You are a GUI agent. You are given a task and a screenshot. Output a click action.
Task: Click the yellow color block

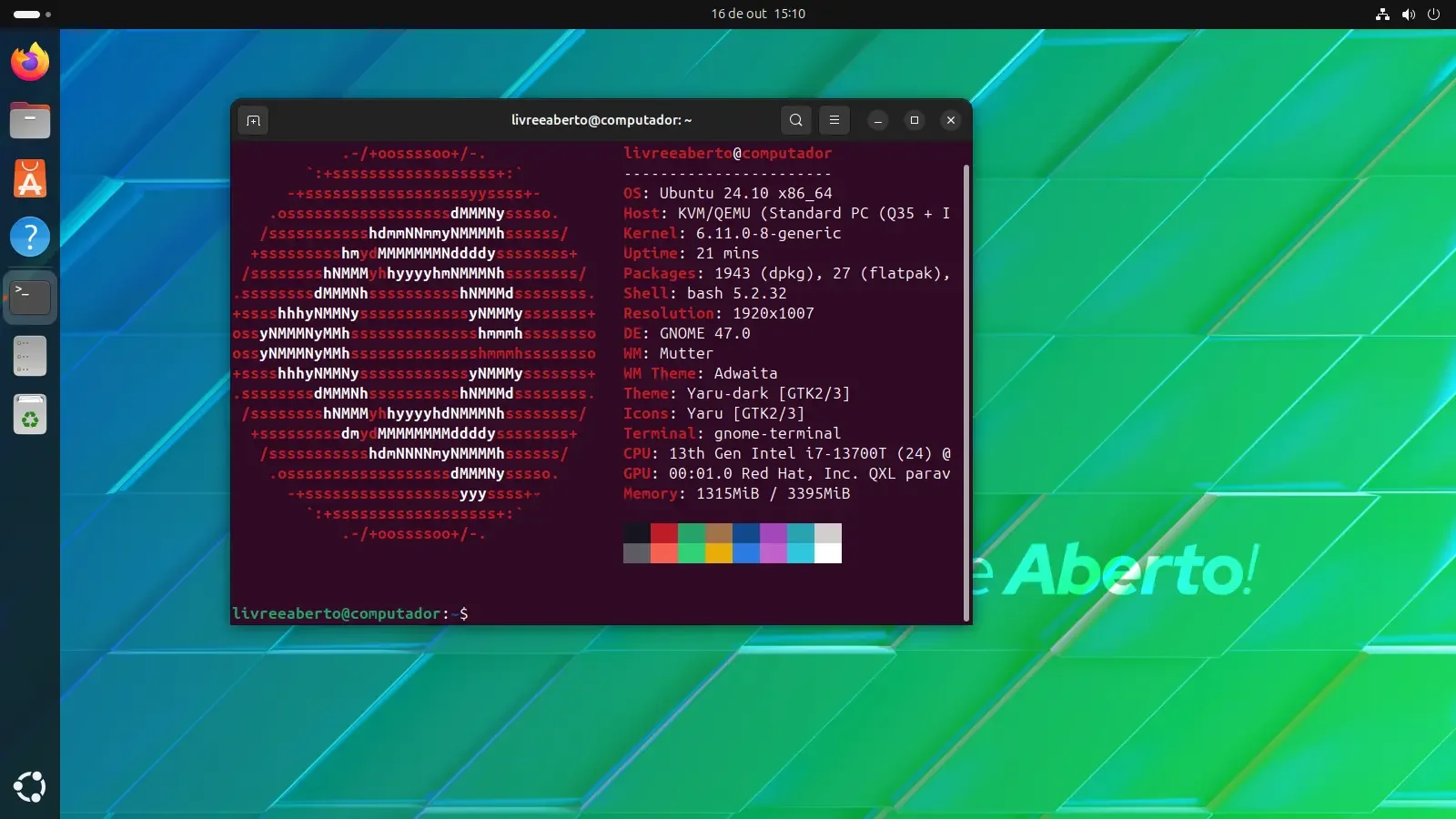point(719,553)
